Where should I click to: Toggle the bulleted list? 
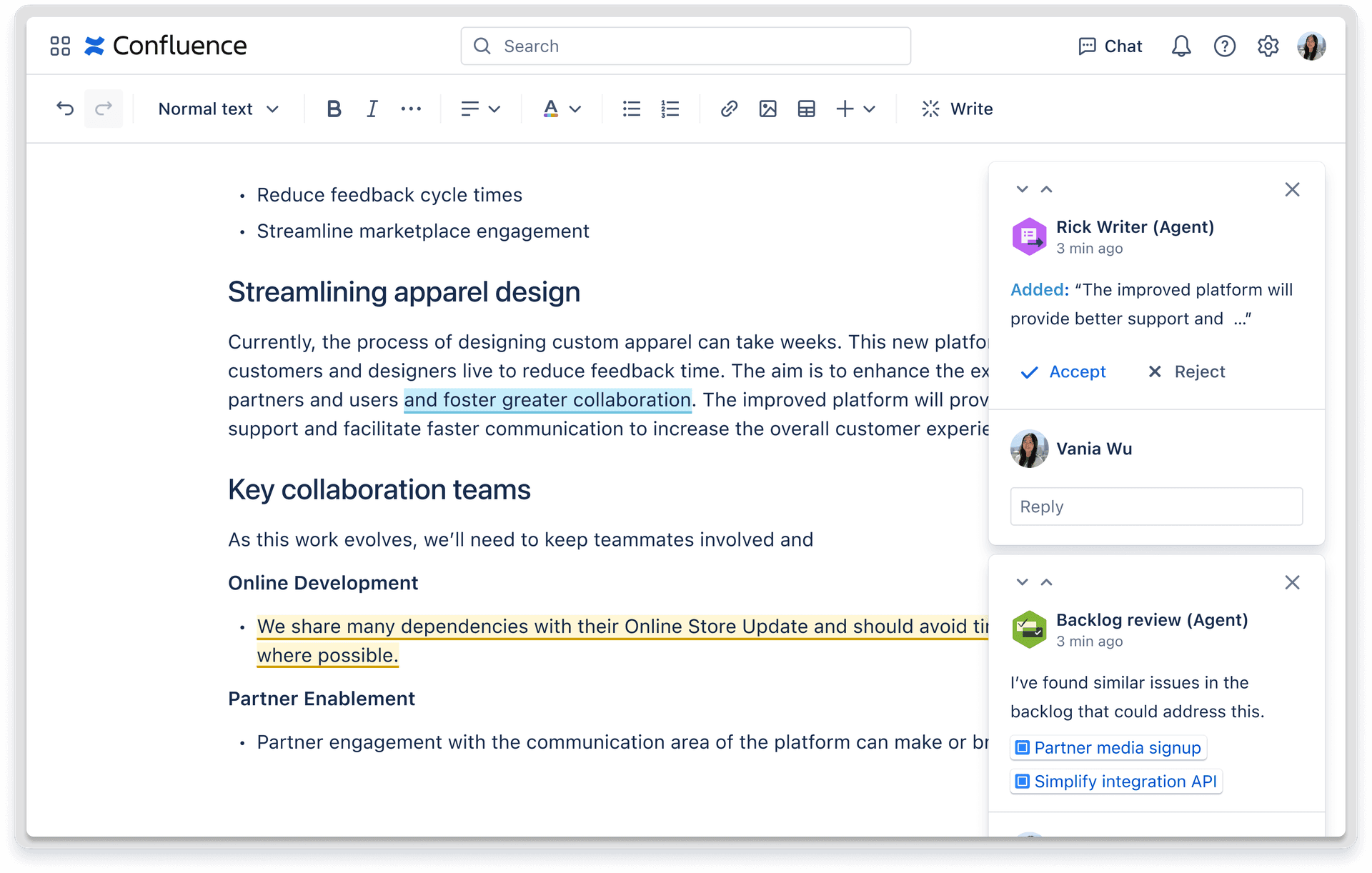(632, 109)
